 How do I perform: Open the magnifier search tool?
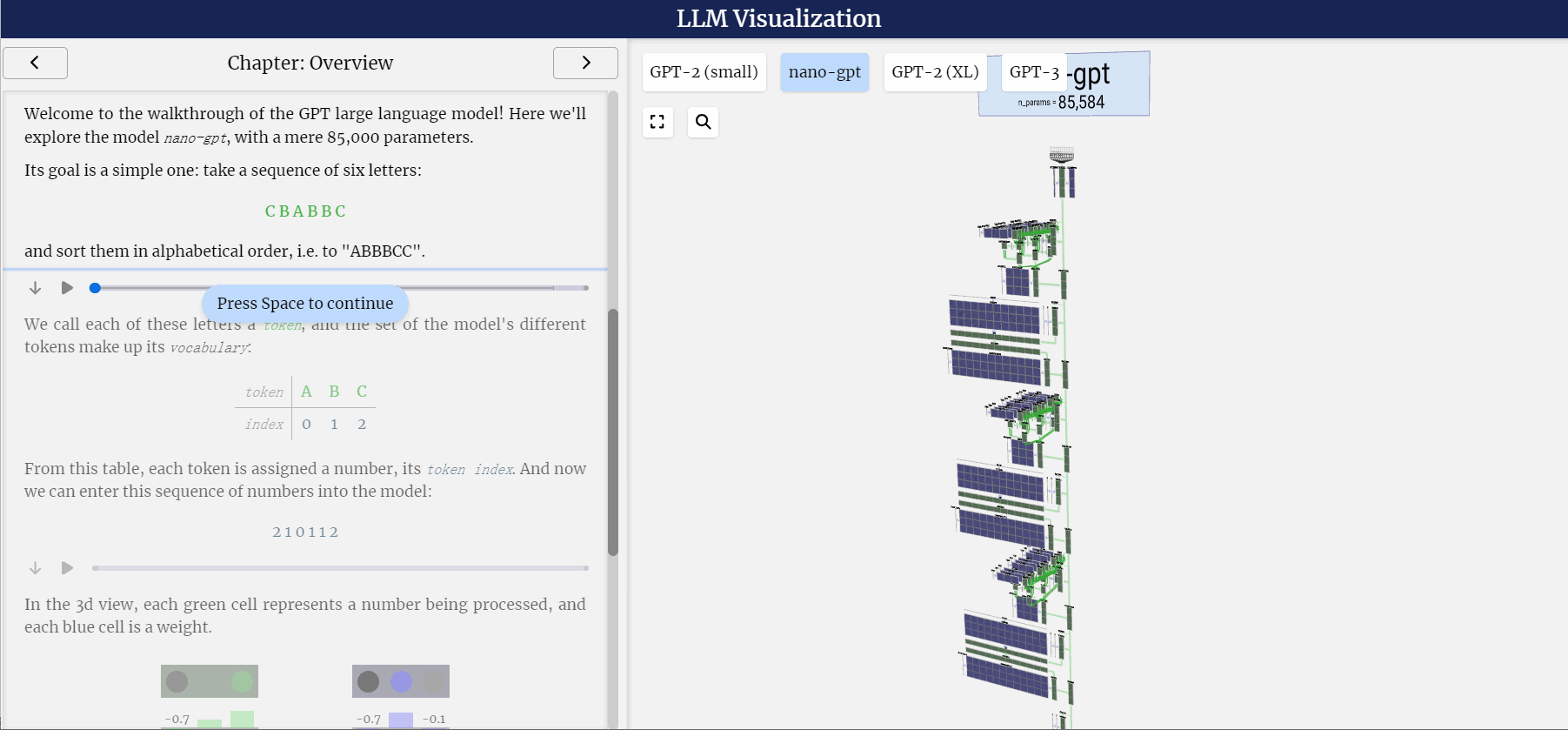(703, 122)
